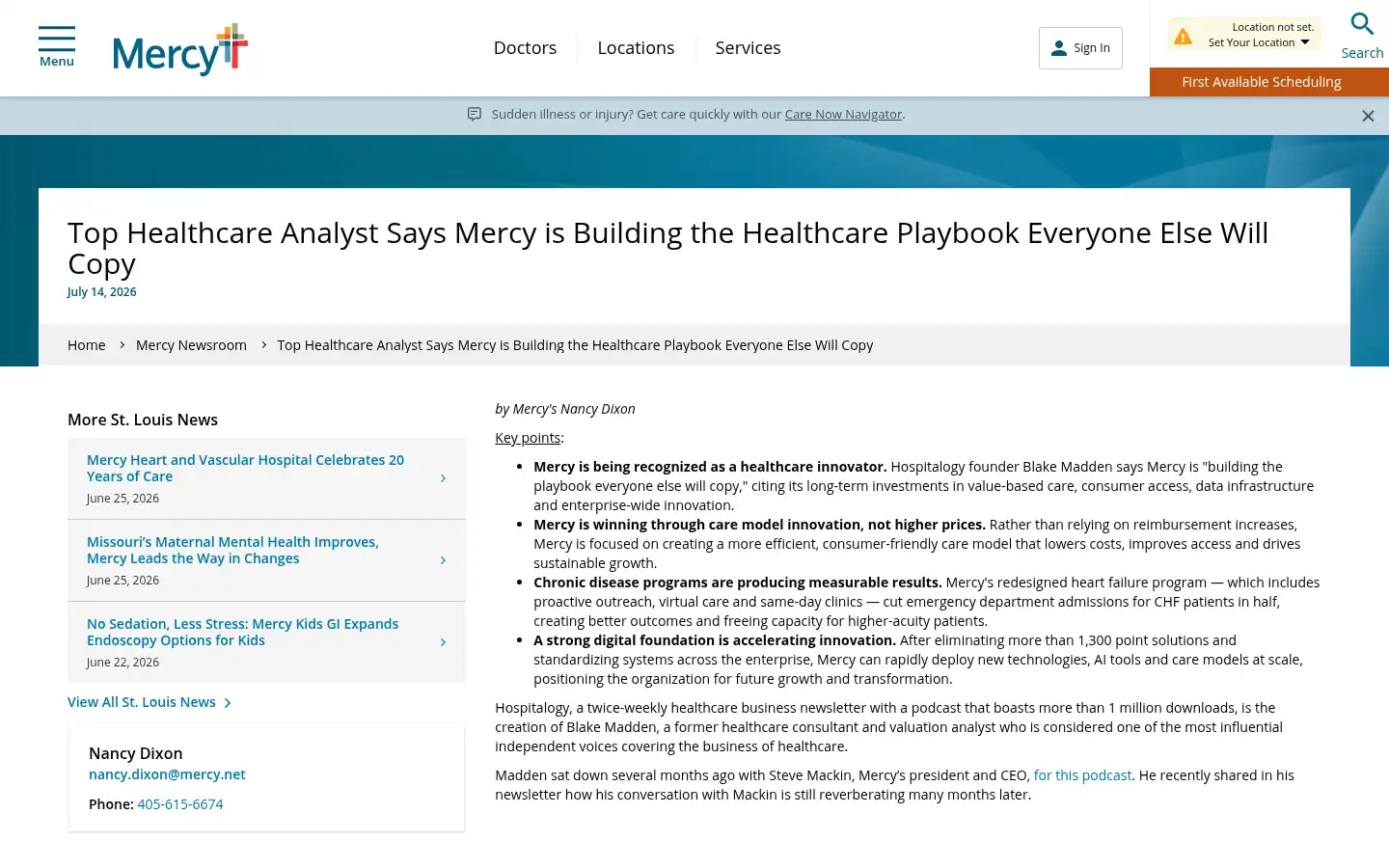Open Mercy Heart and Vascular Hospital article
Image resolution: width=1389 pixels, height=868 pixels.
(245, 468)
